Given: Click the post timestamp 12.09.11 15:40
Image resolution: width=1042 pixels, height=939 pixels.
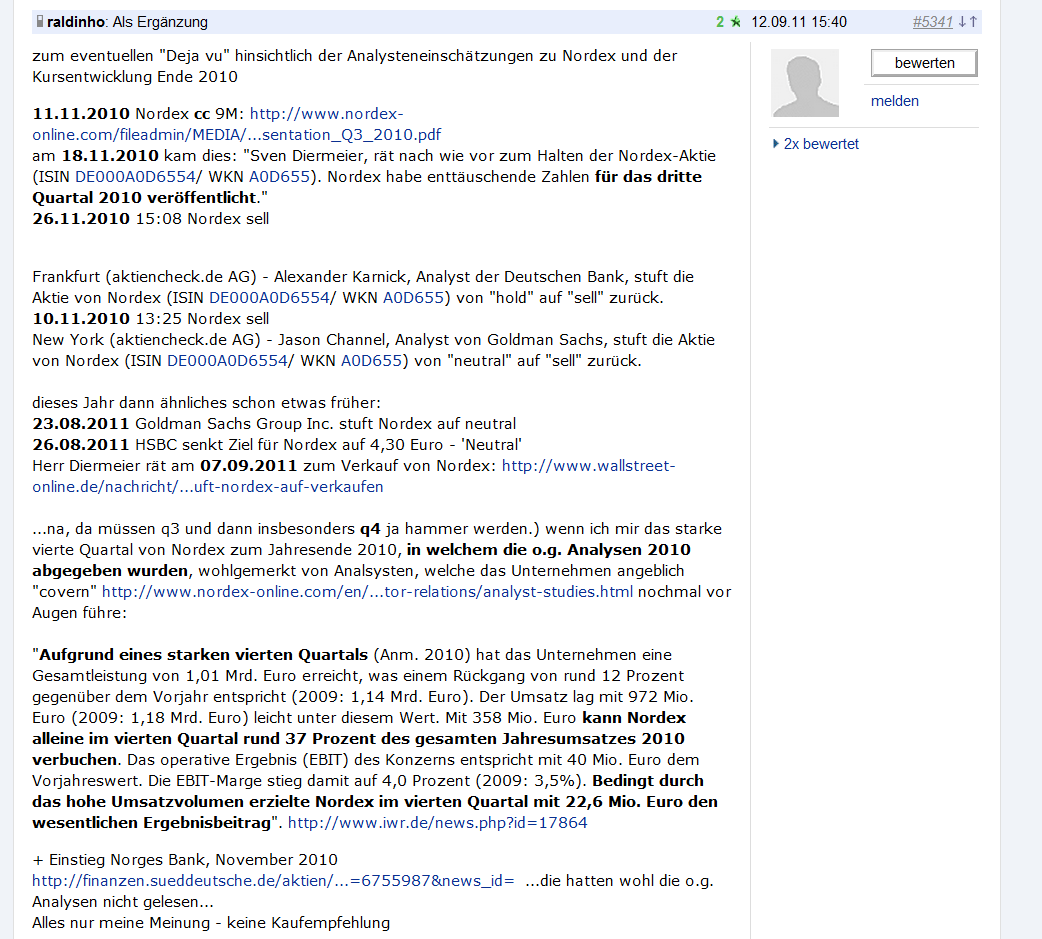Looking at the screenshot, I should 799,22.
